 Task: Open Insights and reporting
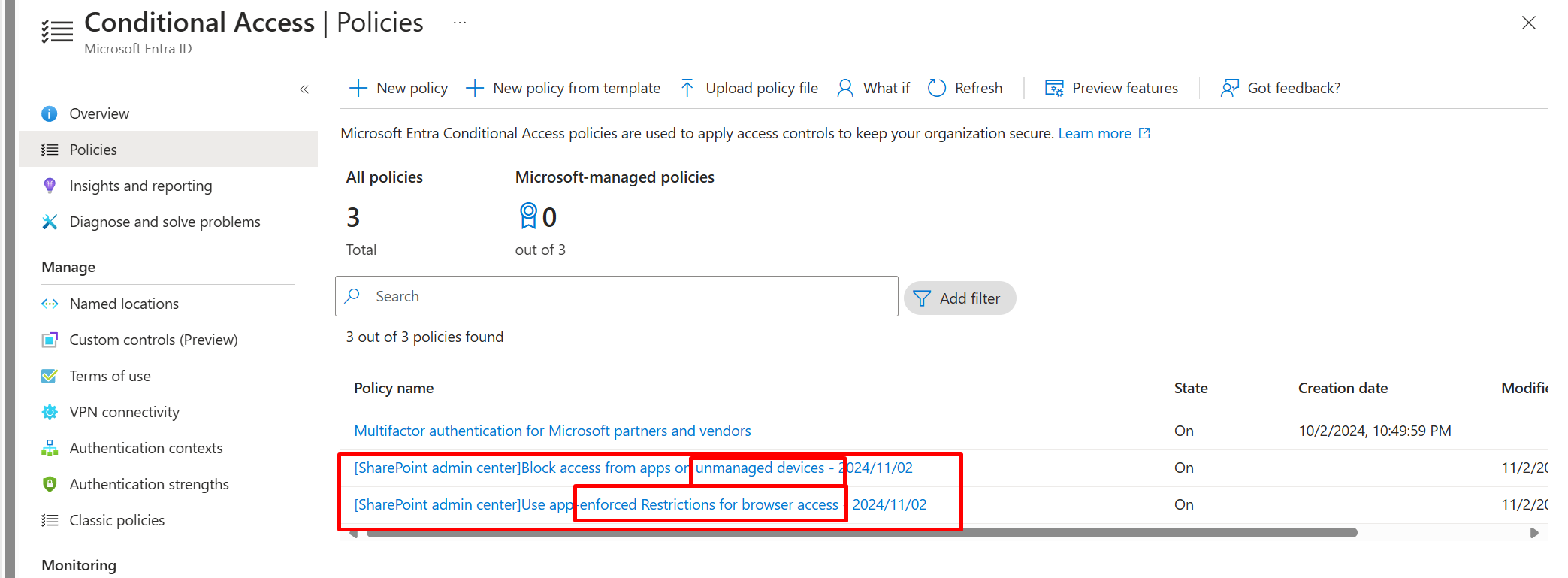(x=140, y=186)
